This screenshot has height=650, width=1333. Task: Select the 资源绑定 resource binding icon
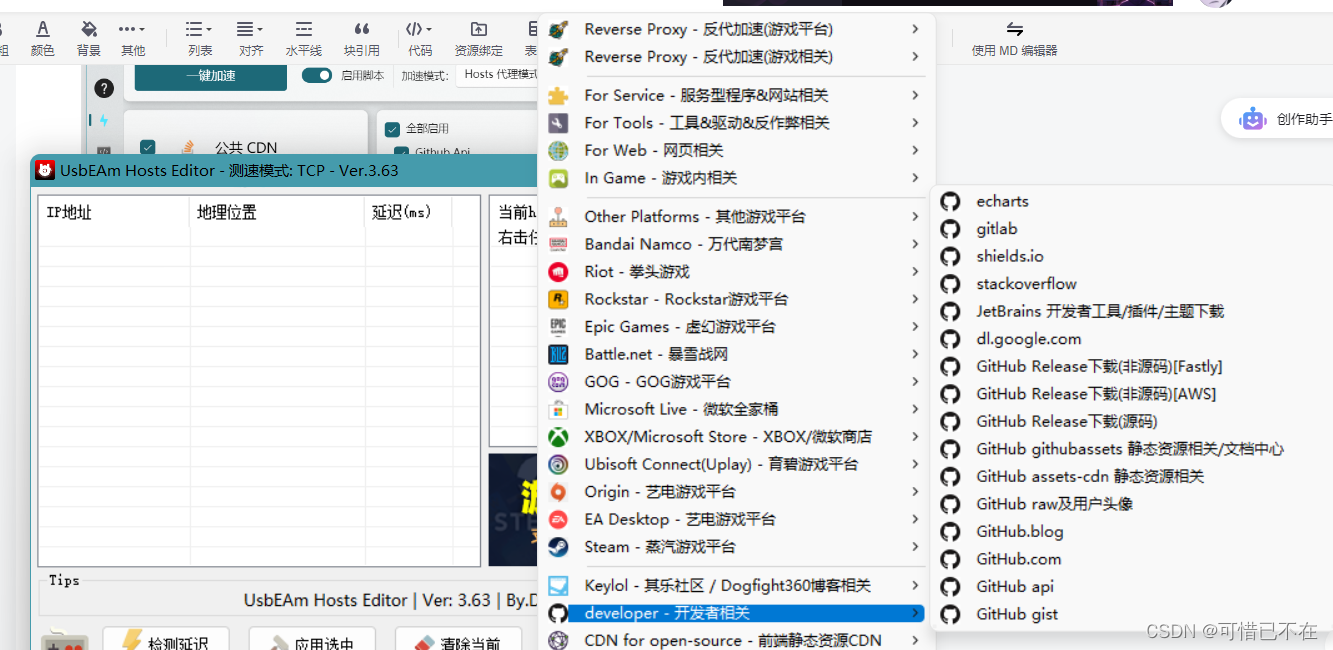point(478,30)
